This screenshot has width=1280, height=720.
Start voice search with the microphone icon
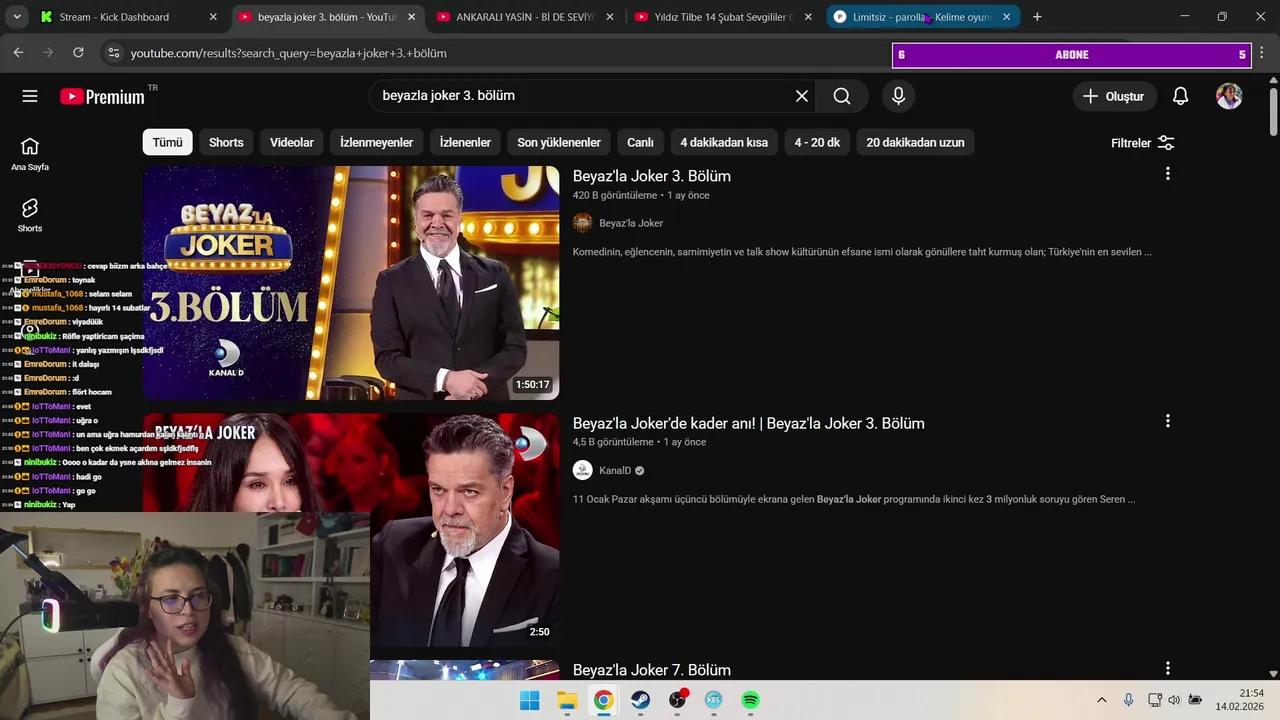tap(898, 96)
